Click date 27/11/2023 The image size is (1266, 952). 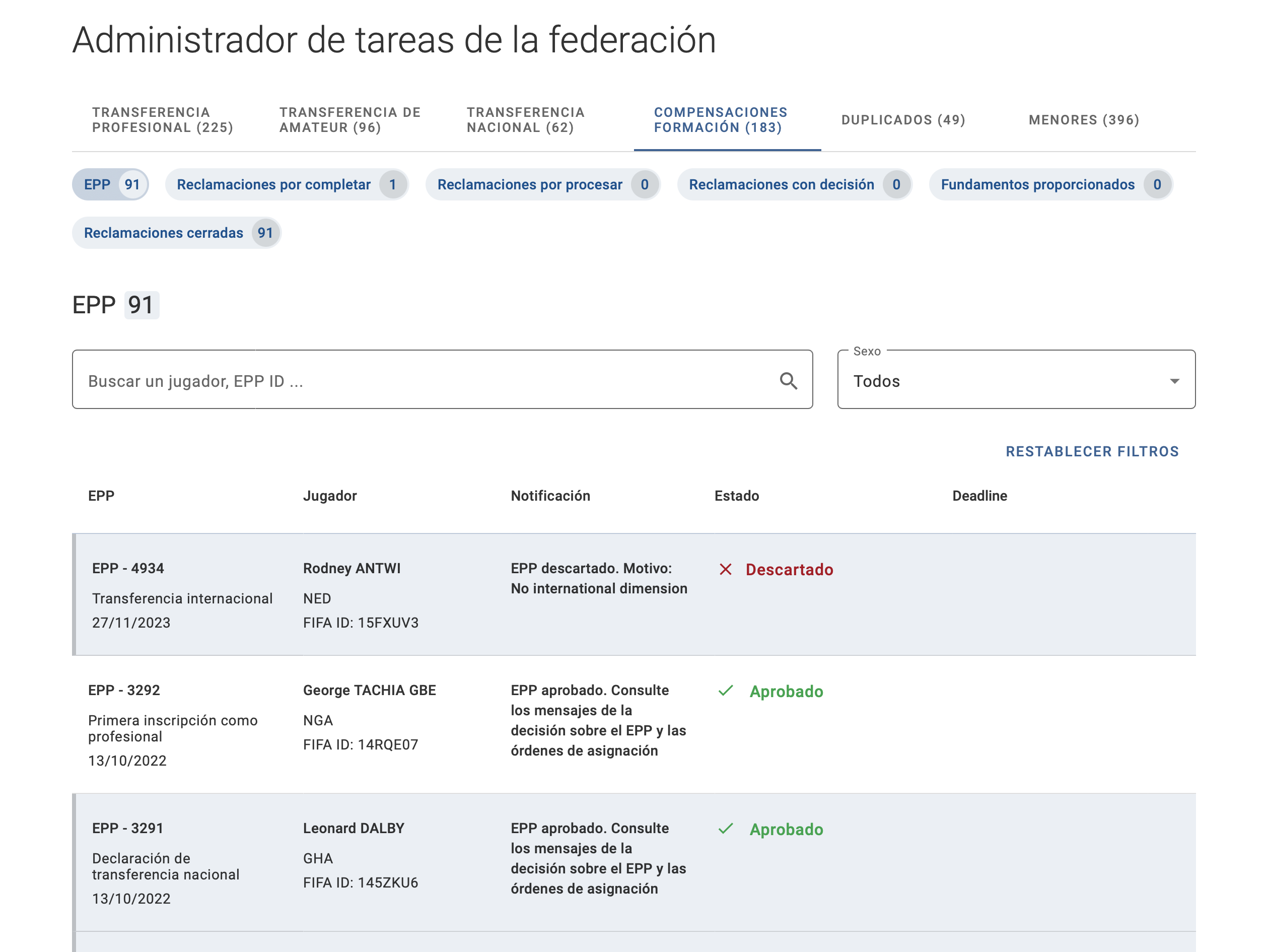(x=131, y=623)
